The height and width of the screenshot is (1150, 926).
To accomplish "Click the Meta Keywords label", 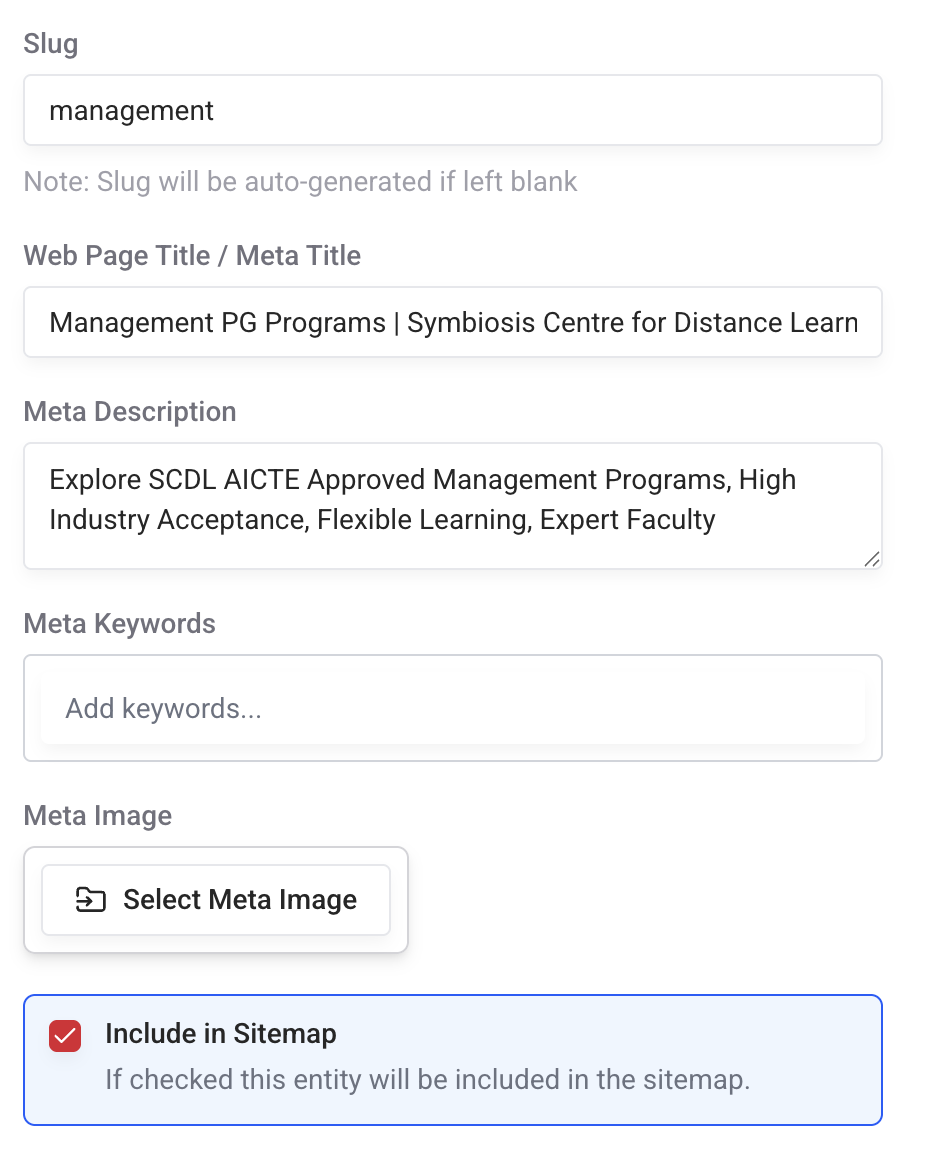I will pos(120,624).
